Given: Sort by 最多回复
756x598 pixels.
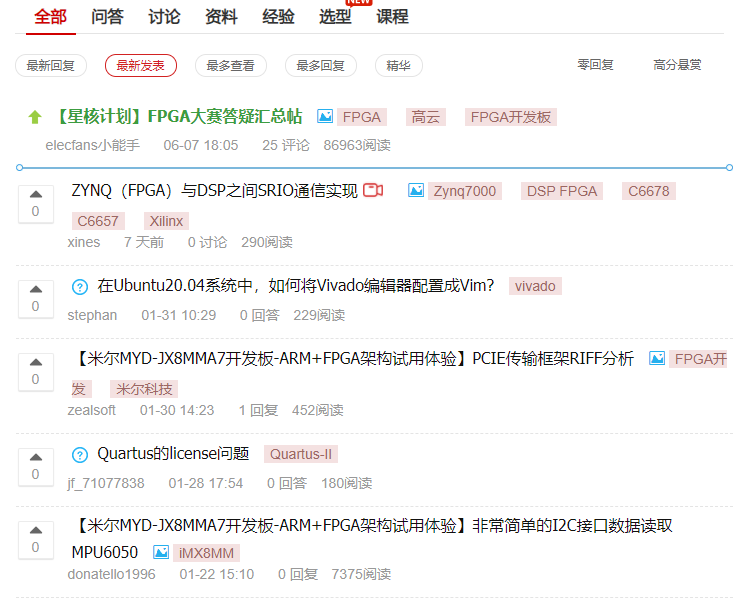Looking at the screenshot, I should tap(321, 66).
